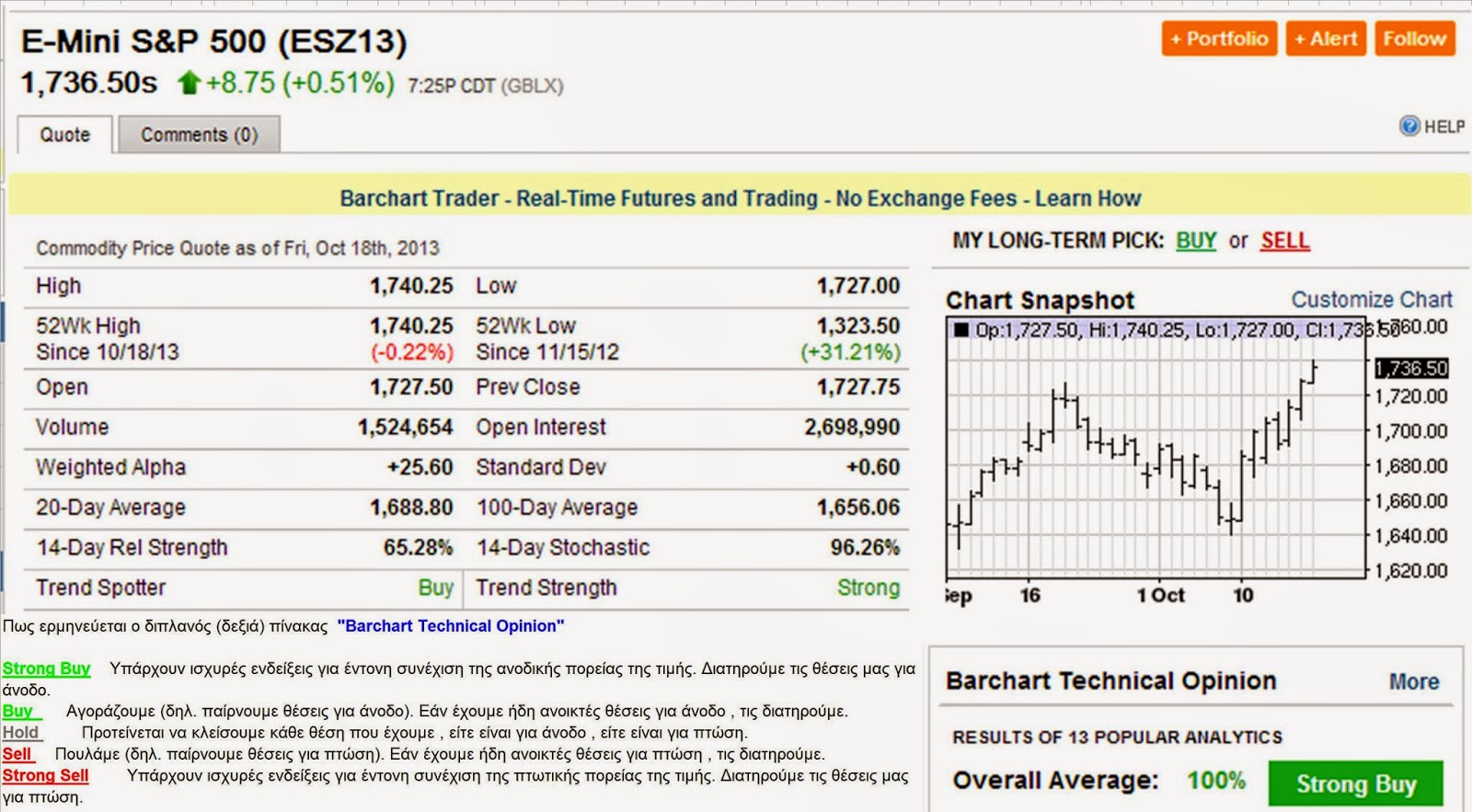Image resolution: width=1472 pixels, height=812 pixels.
Task: Click the gray Hold legend link
Action: pyautogui.click(x=21, y=732)
